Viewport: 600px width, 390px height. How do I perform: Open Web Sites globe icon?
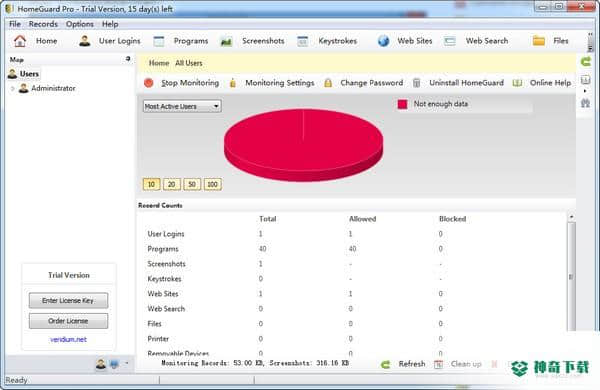coord(383,41)
